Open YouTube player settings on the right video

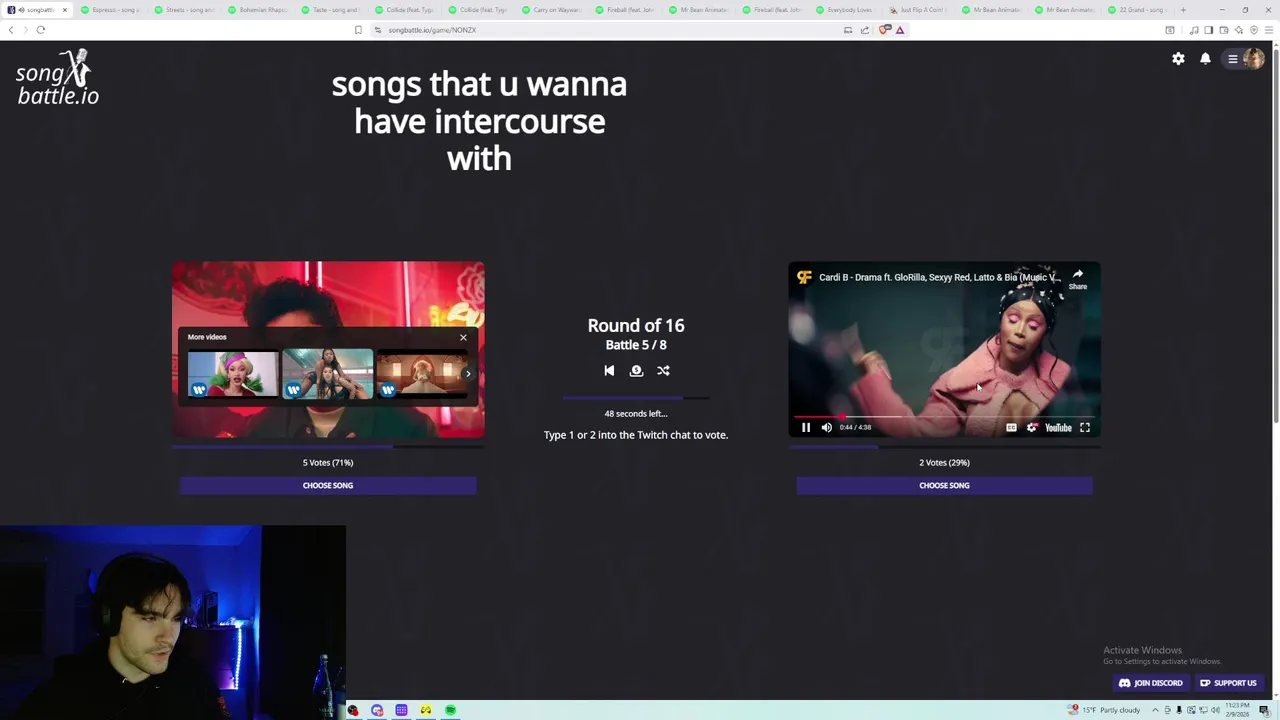(1032, 427)
